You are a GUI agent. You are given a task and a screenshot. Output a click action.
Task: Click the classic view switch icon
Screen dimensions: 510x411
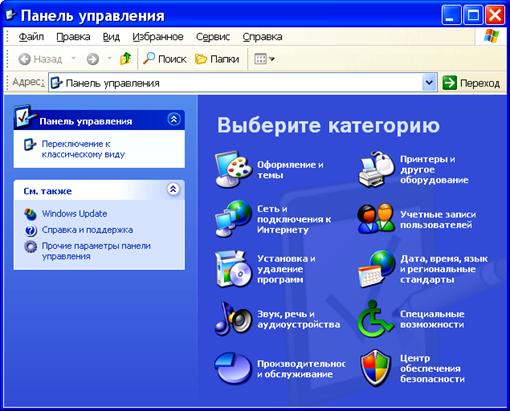pyautogui.click(x=30, y=144)
